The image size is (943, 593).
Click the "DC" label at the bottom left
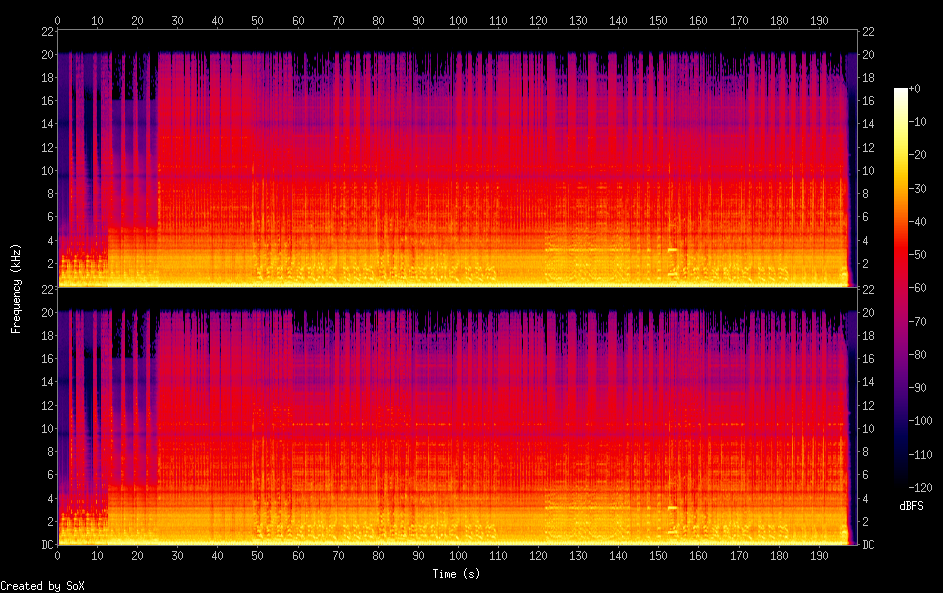(46, 544)
